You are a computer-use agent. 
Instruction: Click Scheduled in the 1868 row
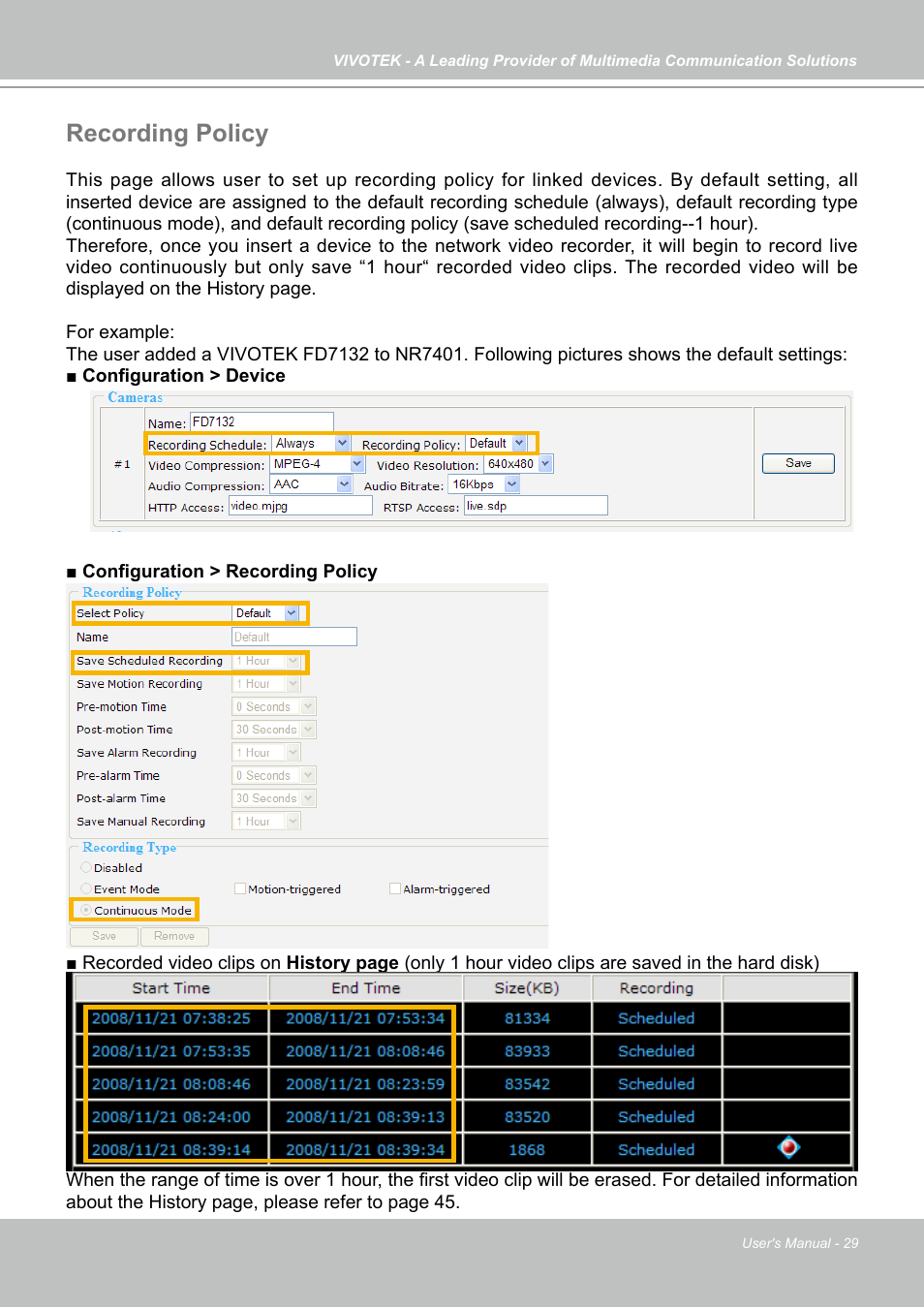click(657, 1150)
